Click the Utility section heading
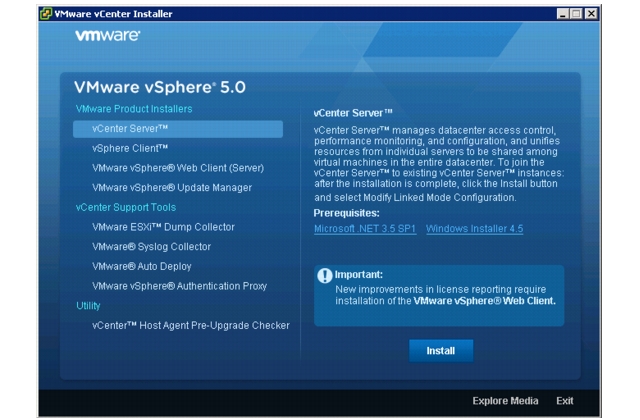 [x=88, y=306]
